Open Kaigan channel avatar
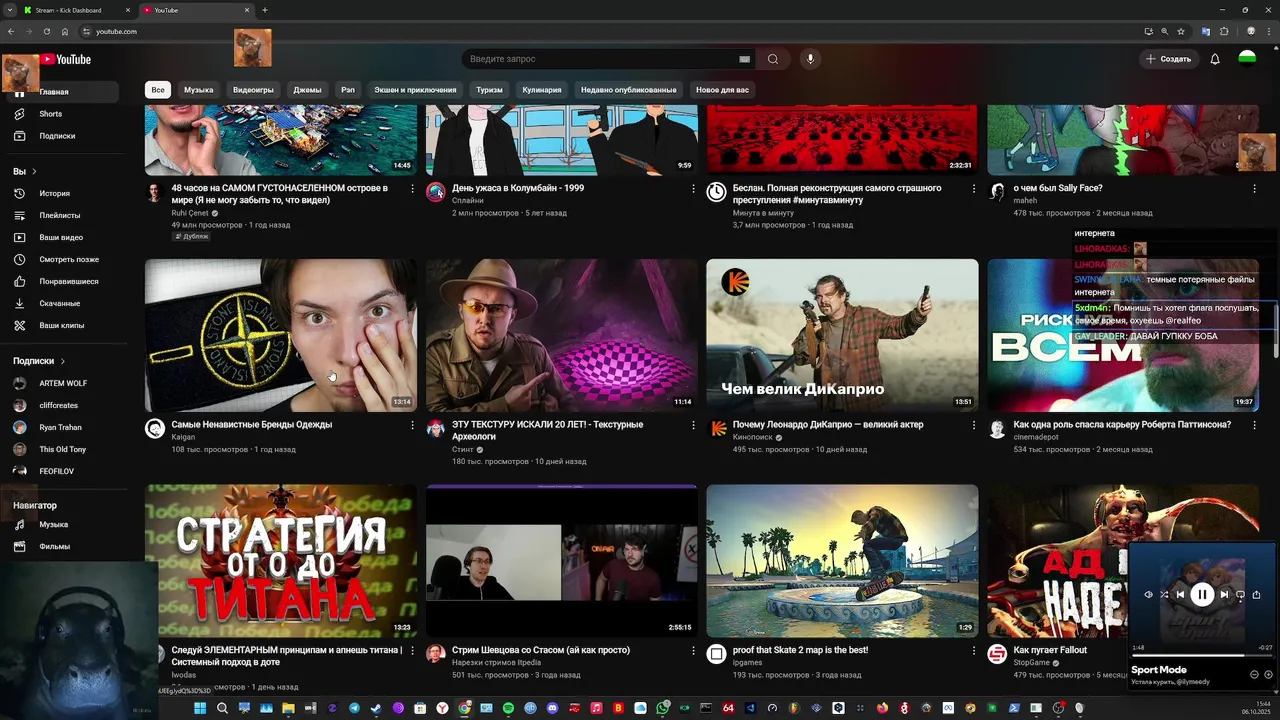 155,429
